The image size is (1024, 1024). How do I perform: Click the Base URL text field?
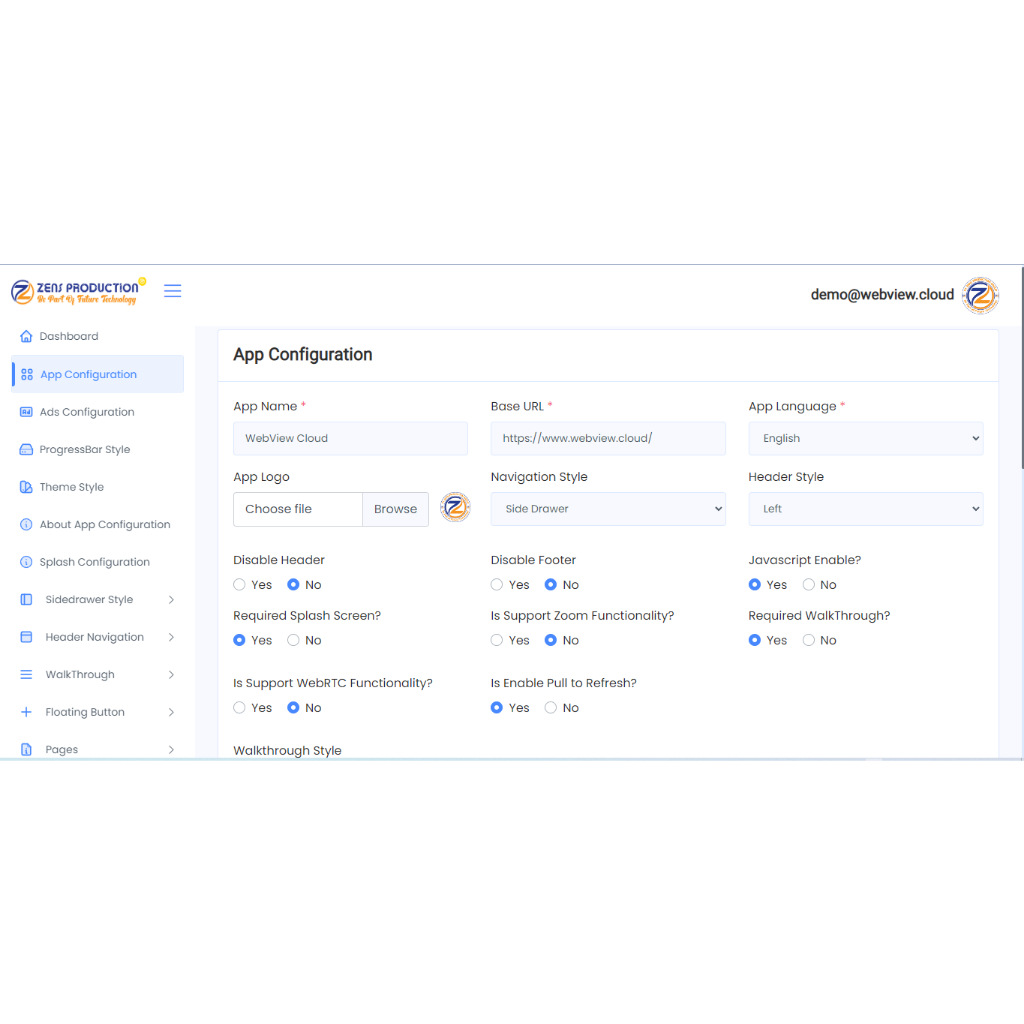click(x=608, y=438)
